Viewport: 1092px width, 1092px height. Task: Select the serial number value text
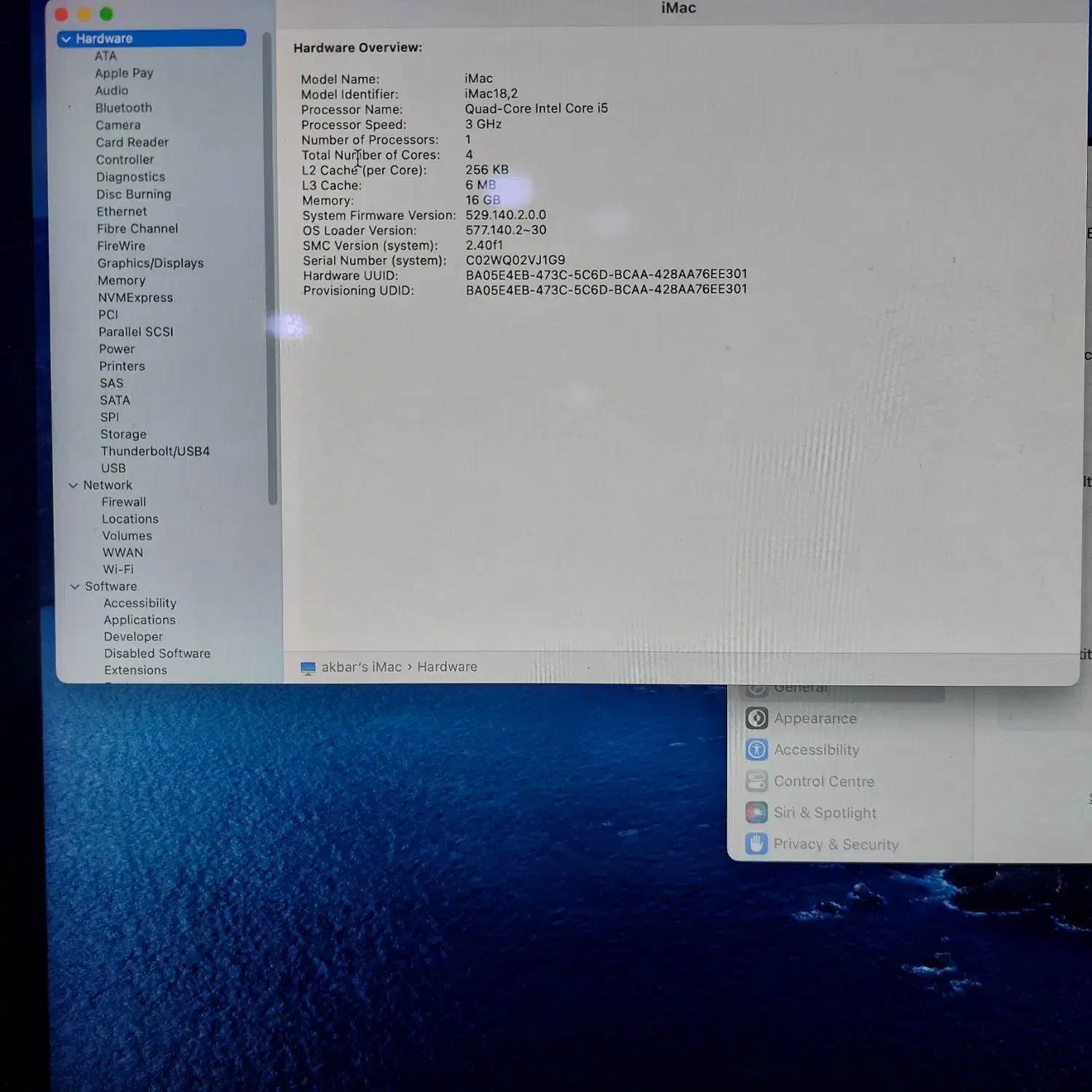(x=515, y=260)
